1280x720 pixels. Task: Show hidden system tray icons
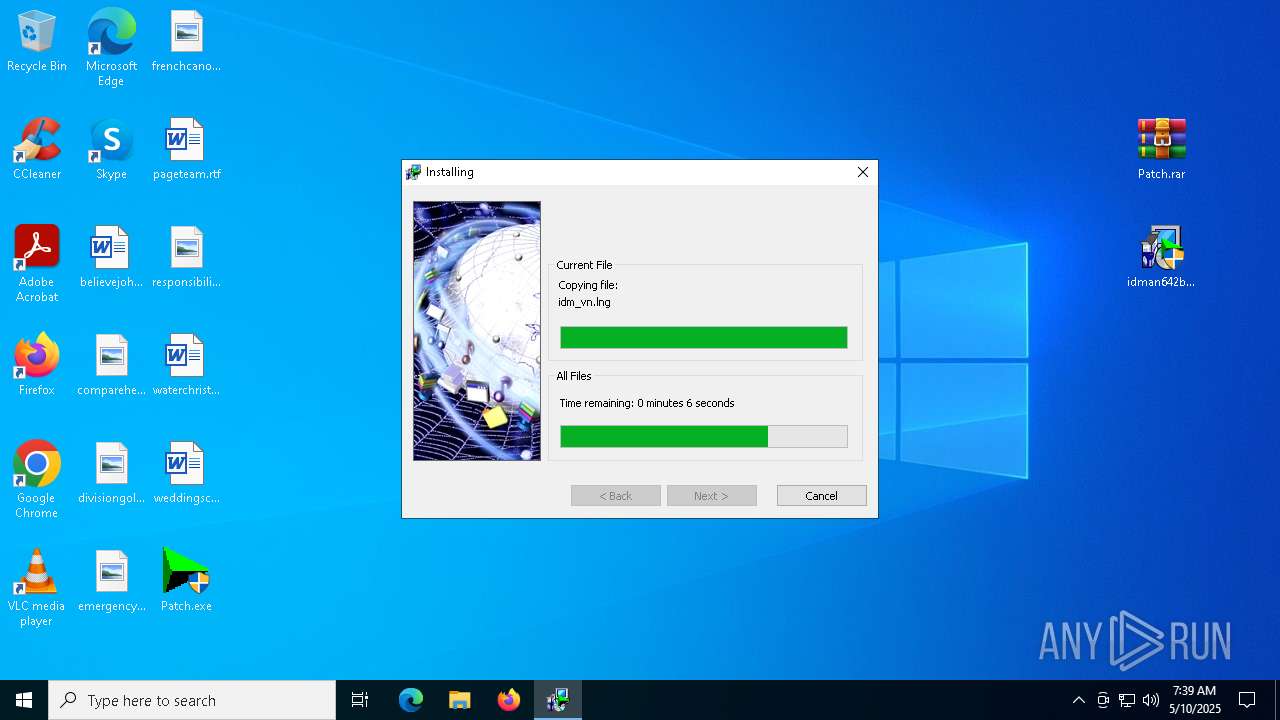tap(1078, 700)
